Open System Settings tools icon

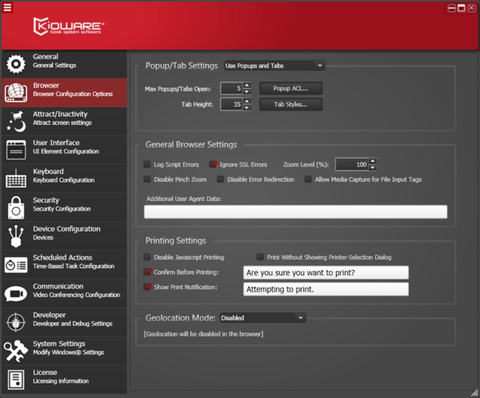[x=16, y=351]
